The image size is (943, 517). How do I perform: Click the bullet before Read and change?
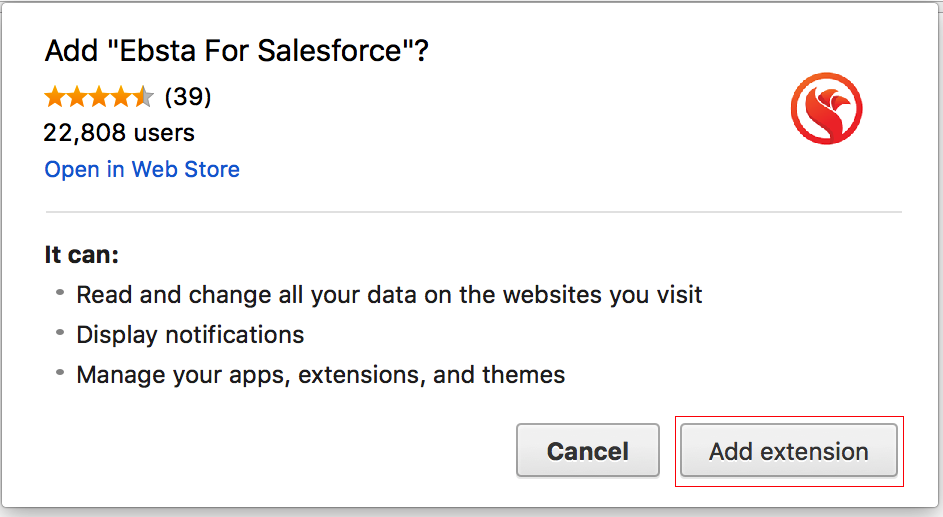60,293
